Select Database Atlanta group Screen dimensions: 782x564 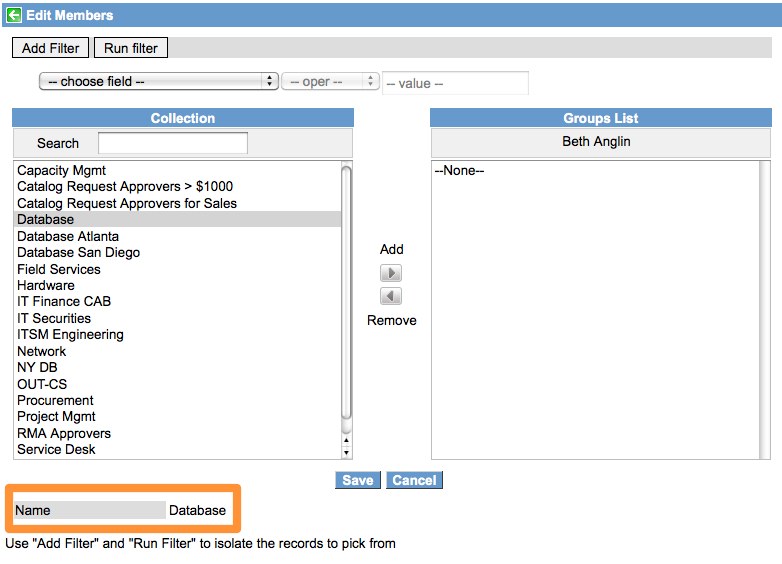[x=68, y=236]
